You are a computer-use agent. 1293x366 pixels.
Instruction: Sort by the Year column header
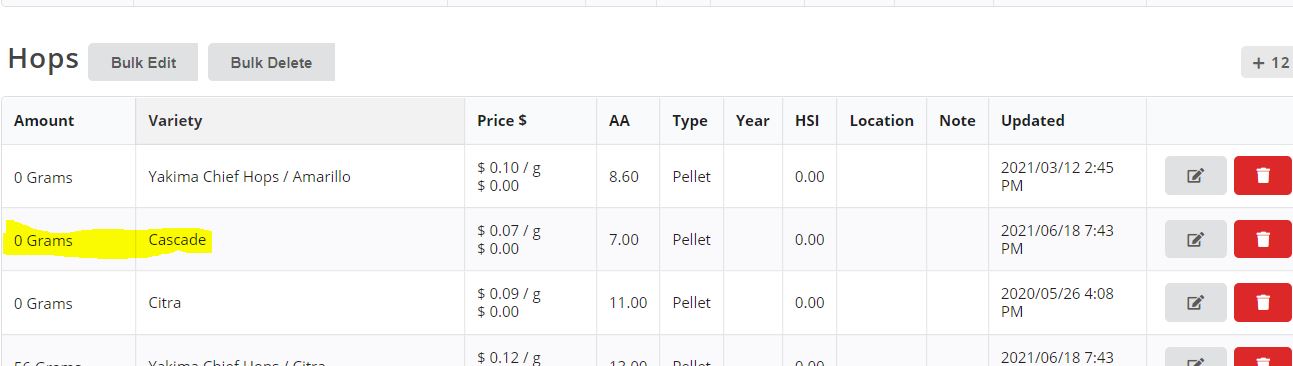point(752,120)
